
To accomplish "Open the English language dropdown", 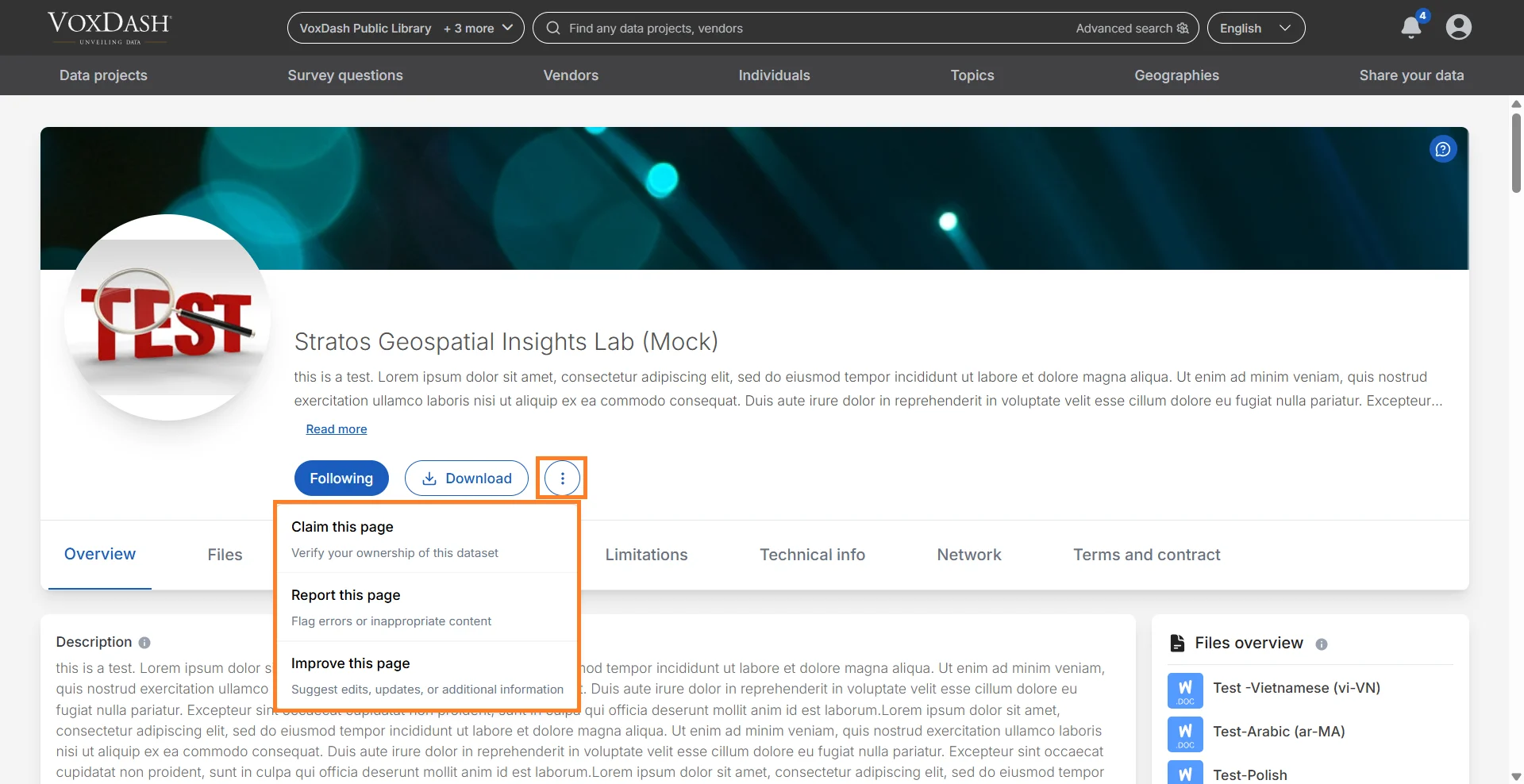I will point(1256,28).
